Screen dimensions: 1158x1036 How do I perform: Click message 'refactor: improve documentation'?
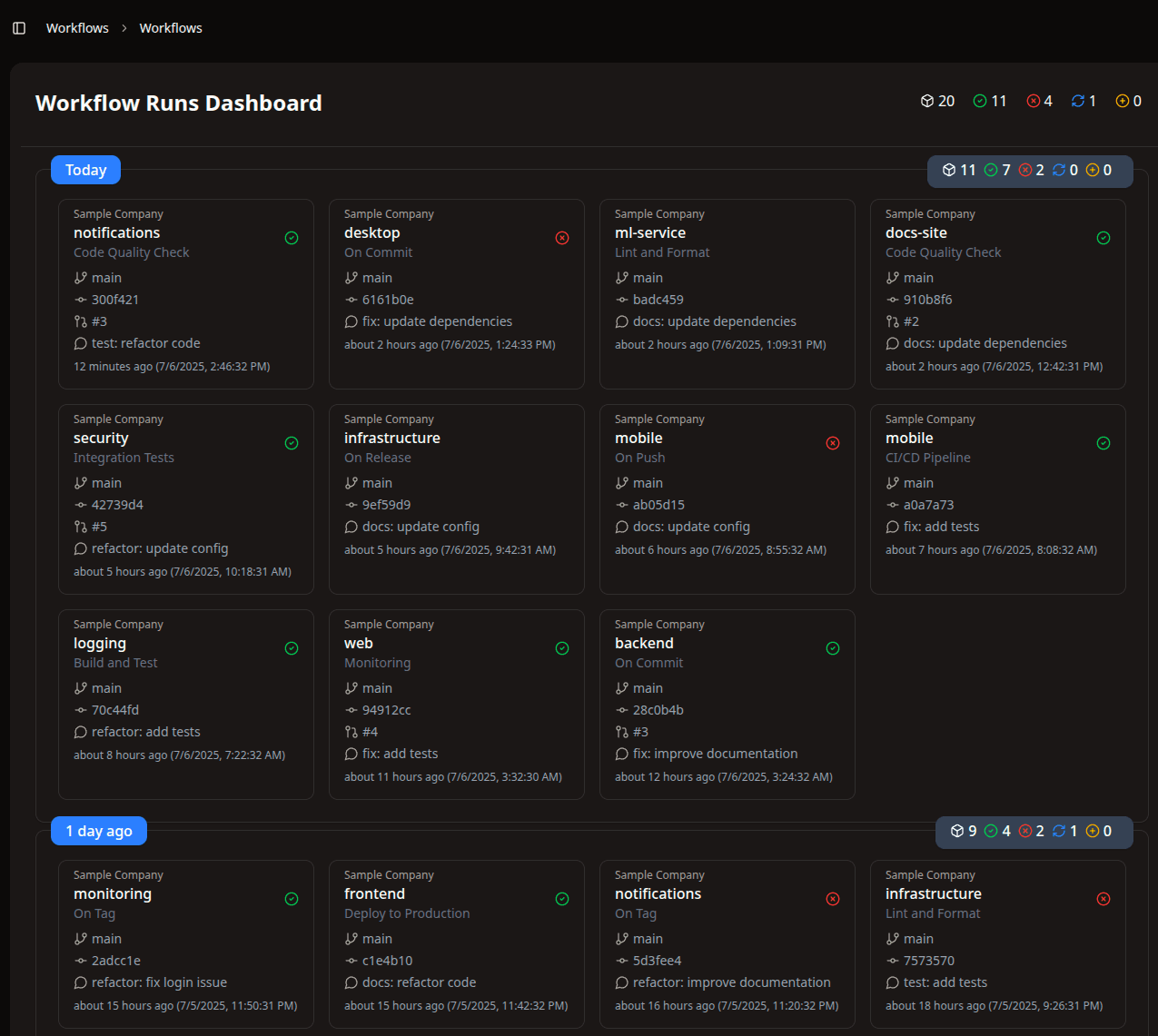(732, 982)
